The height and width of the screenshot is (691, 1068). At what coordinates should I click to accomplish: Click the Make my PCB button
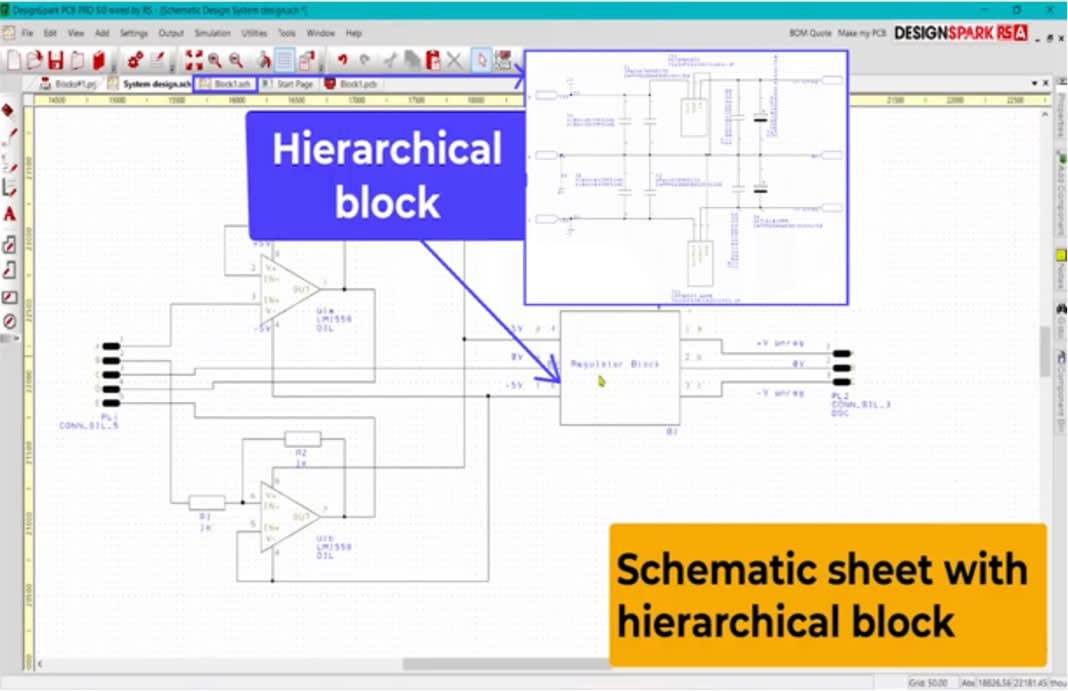pyautogui.click(x=862, y=33)
